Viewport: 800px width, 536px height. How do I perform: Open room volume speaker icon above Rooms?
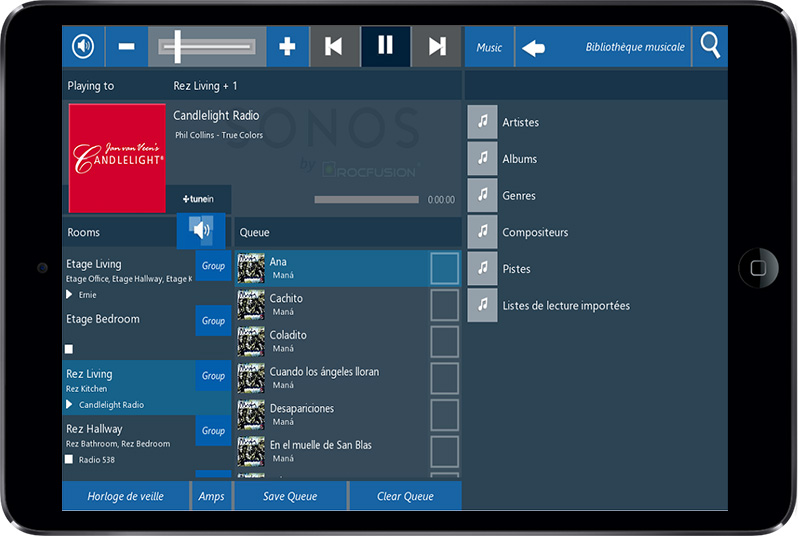(203, 231)
